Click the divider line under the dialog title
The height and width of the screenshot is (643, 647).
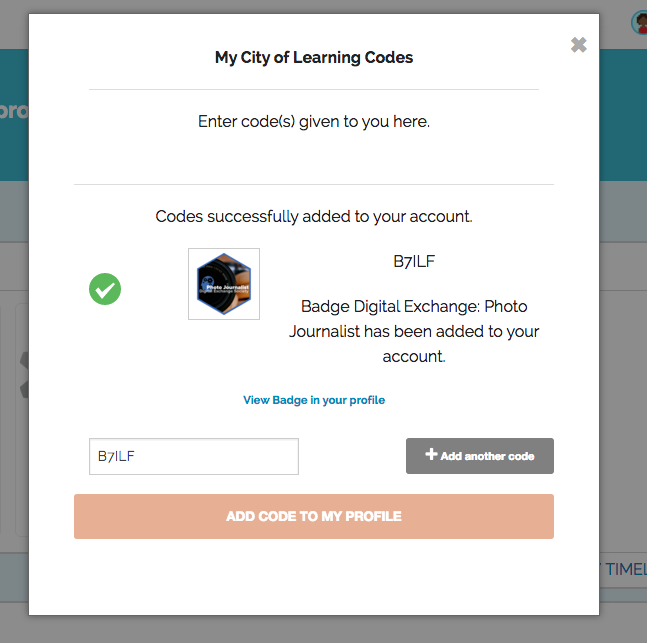coord(314,90)
